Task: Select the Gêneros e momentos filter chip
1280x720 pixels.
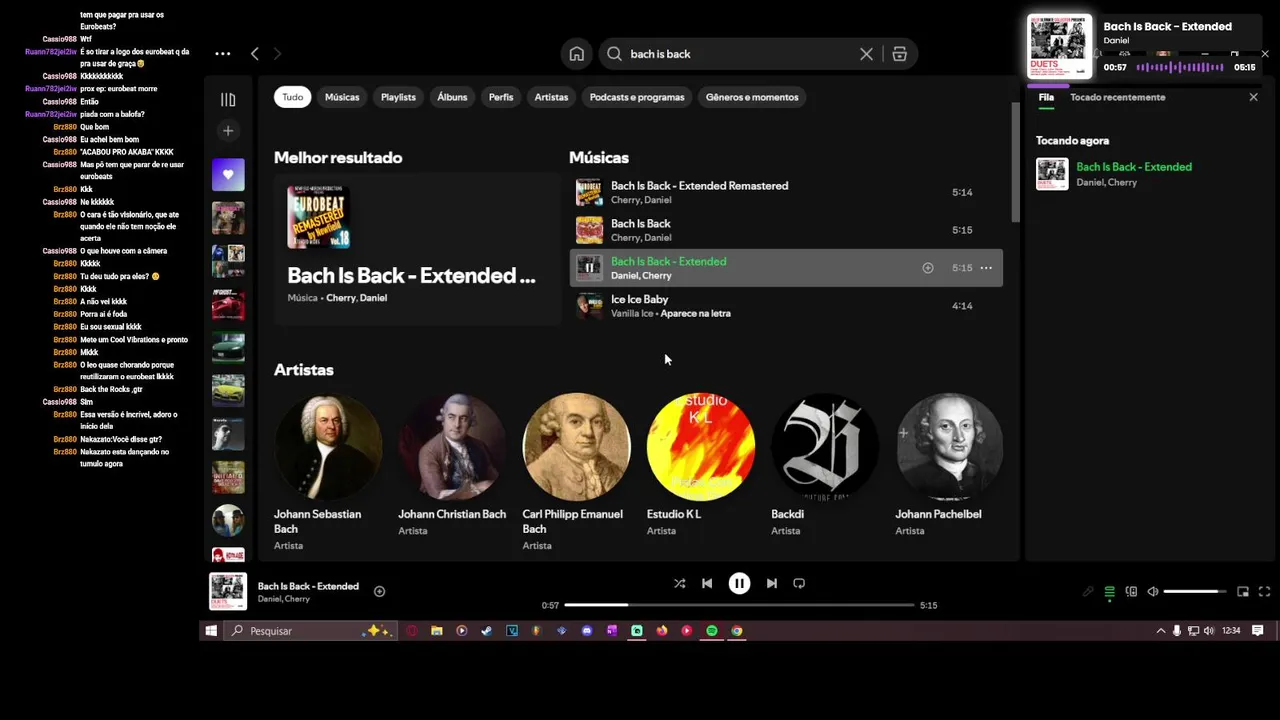Action: coord(752,97)
